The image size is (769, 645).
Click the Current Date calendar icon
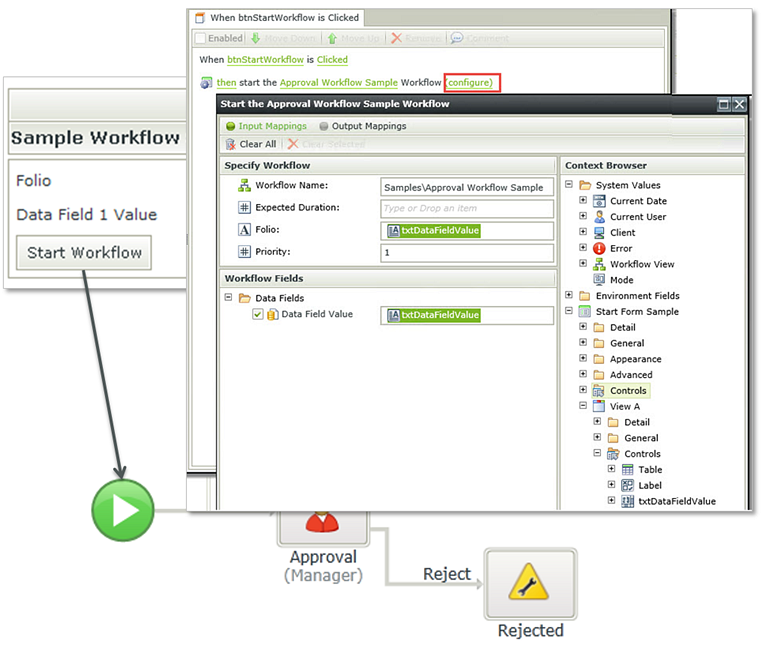point(599,201)
